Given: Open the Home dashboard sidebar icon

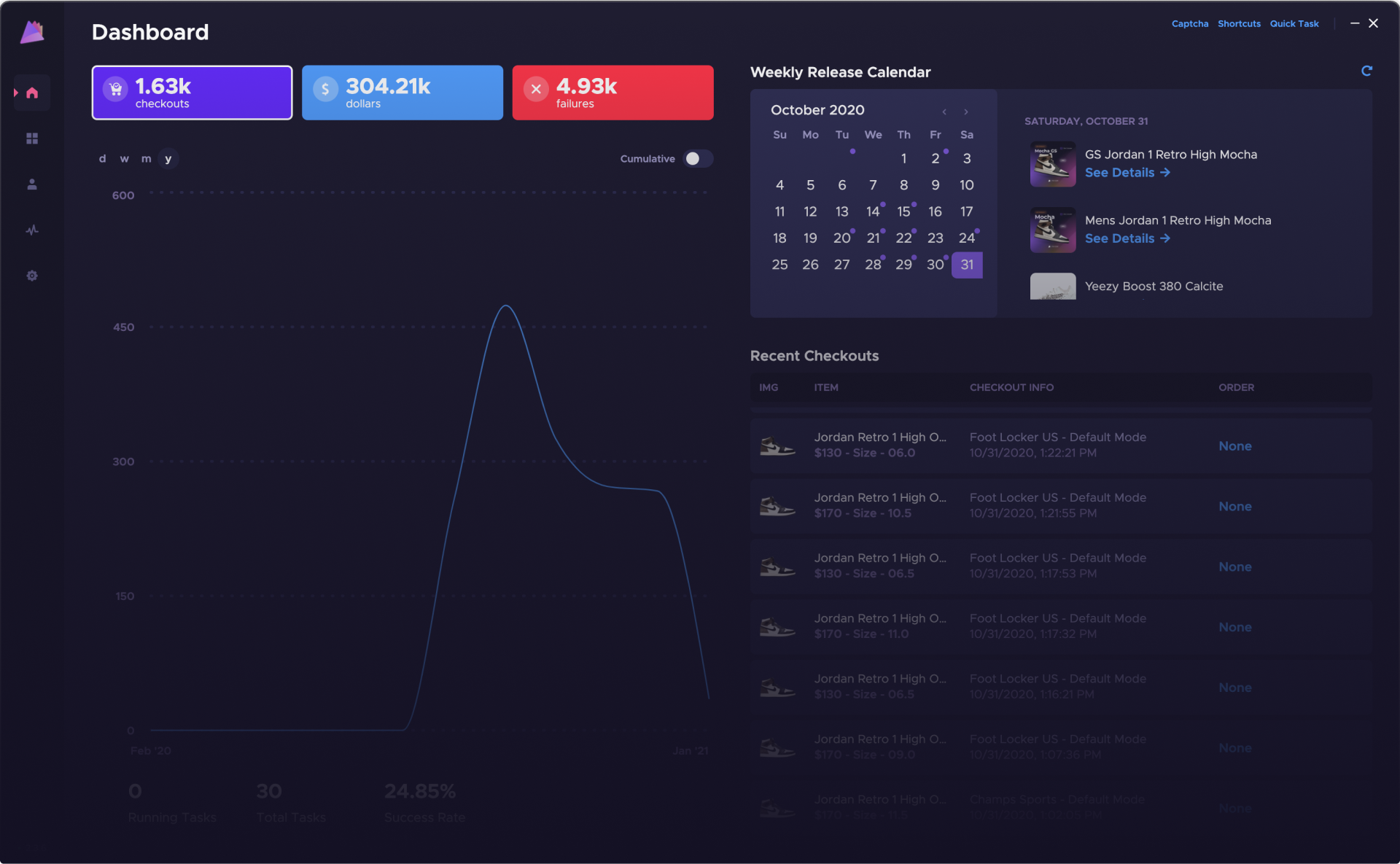Looking at the screenshot, I should point(32,93).
